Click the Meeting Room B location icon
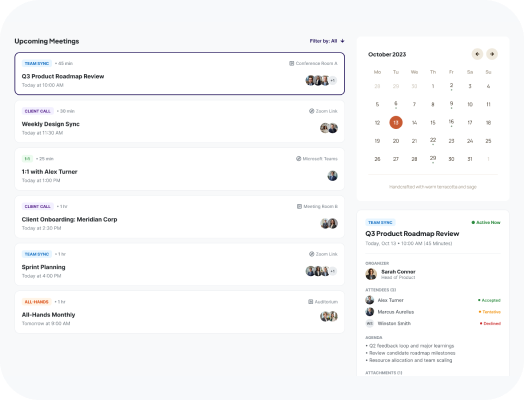Image resolution: width=524 pixels, height=400 pixels. [x=299, y=207]
